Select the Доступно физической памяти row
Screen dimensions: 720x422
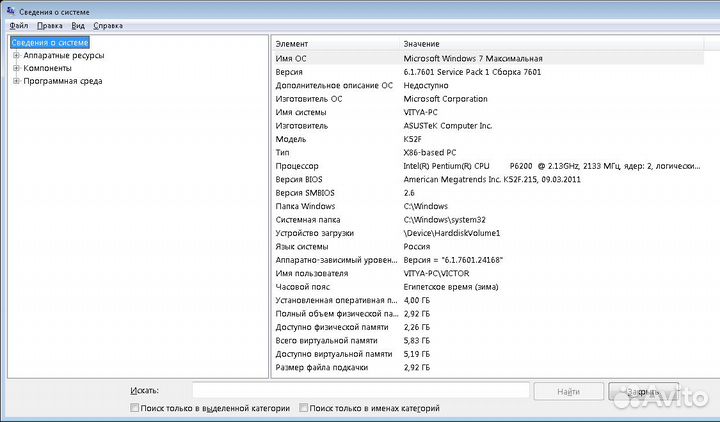pyautogui.click(x=488, y=327)
